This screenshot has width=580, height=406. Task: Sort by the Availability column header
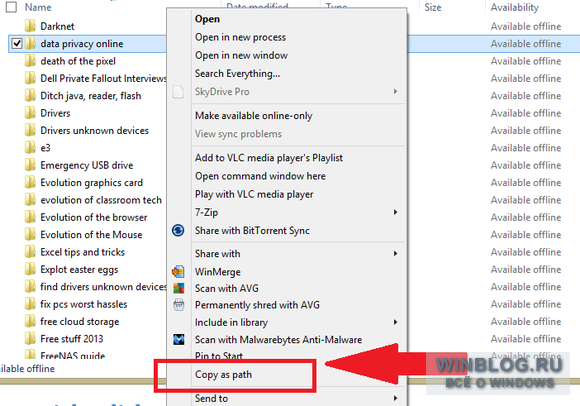(x=515, y=7)
